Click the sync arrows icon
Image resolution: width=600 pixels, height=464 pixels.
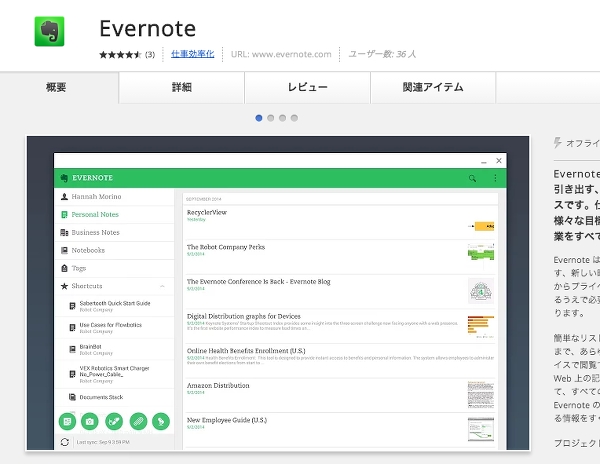[65, 442]
